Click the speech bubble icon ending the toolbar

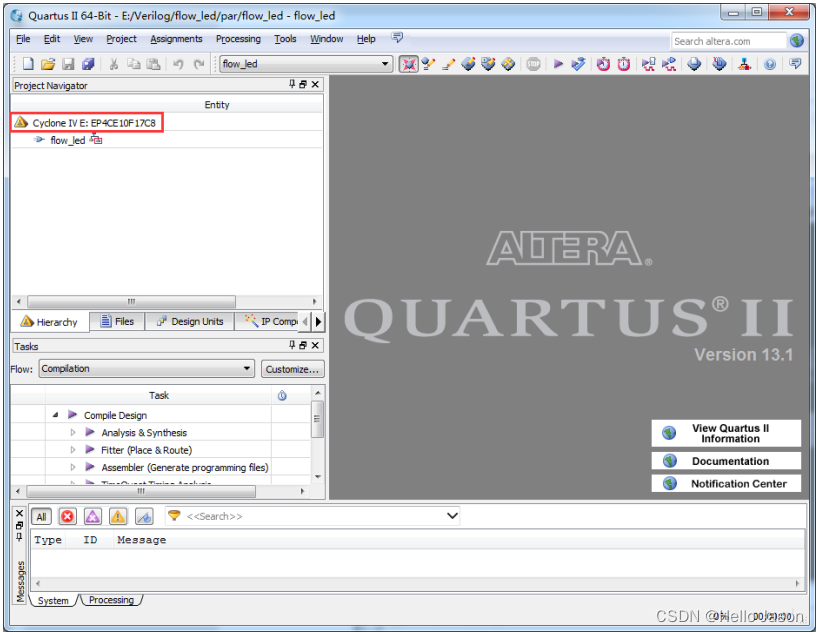[795, 64]
